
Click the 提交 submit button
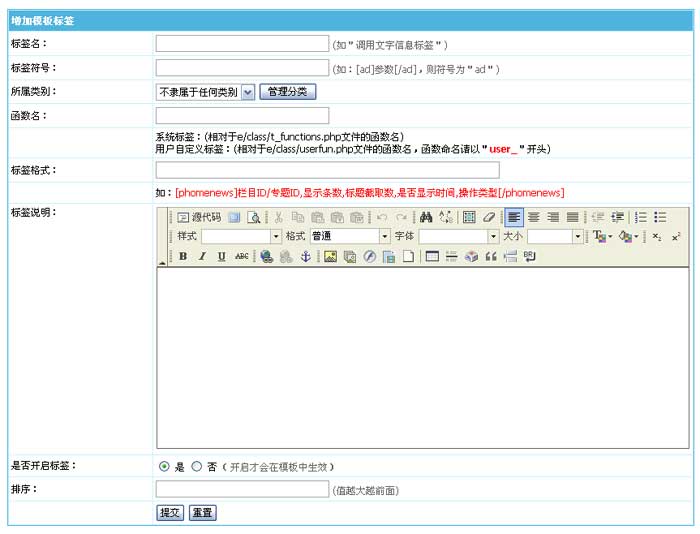coord(170,512)
